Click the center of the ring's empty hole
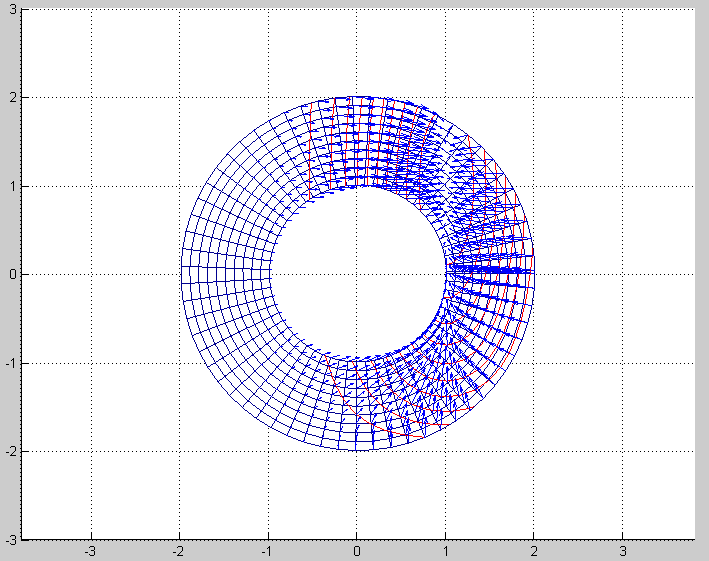709x561 pixels. (357, 273)
